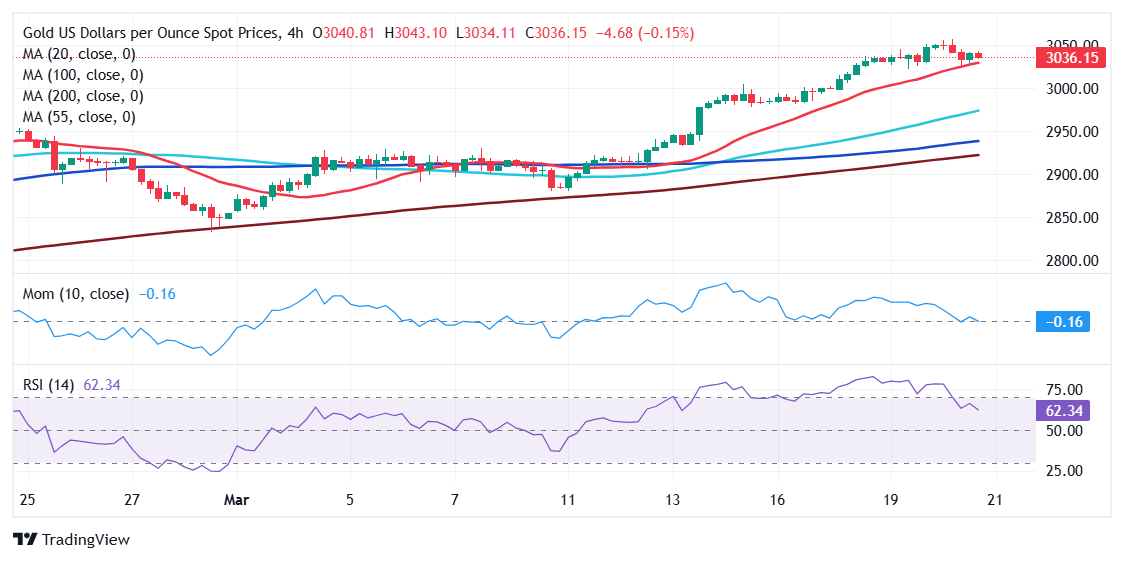Click the price change -4.68 (-0.15%) text

[x=645, y=33]
